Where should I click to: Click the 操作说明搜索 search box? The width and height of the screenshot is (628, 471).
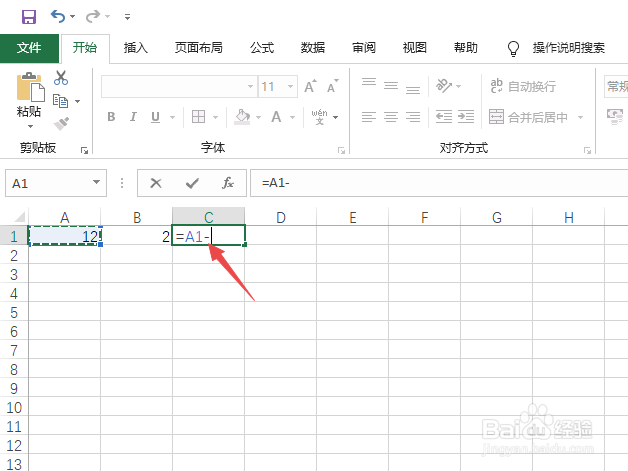coord(568,48)
